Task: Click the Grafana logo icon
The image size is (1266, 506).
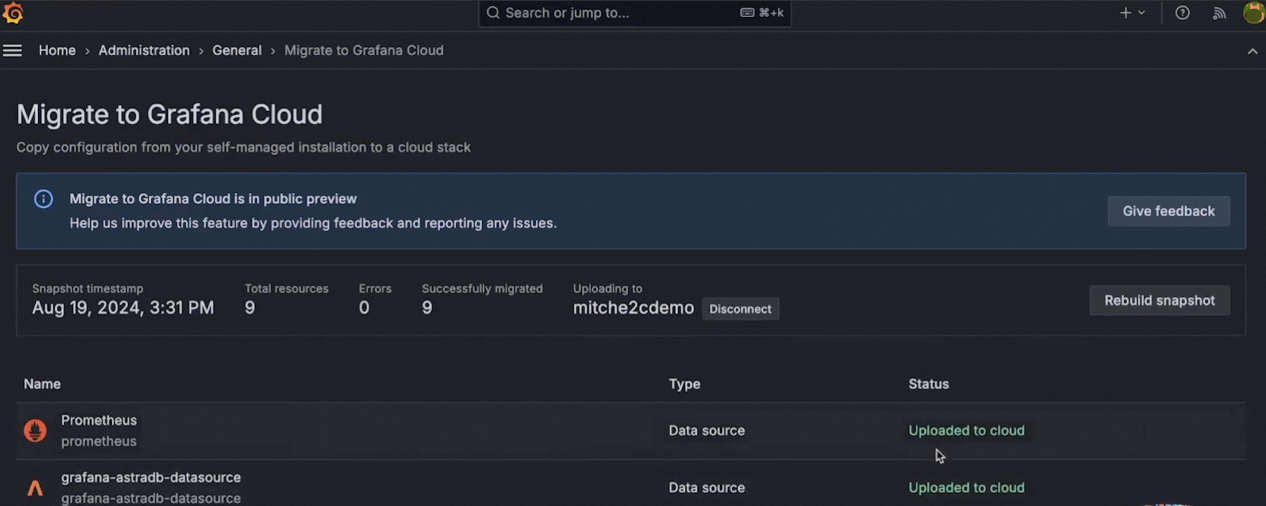Action: 13,13
